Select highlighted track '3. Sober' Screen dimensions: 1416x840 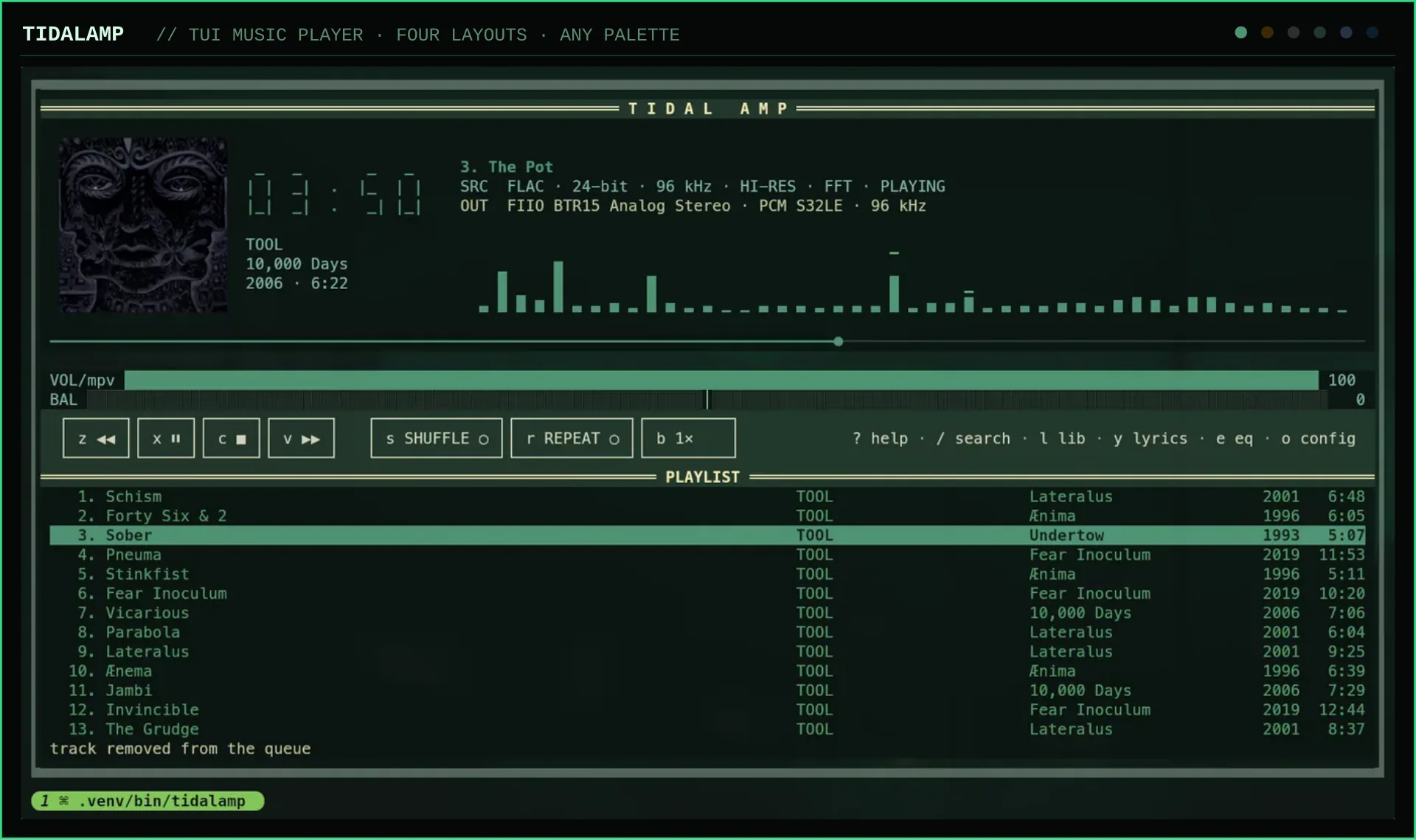tap(707, 535)
